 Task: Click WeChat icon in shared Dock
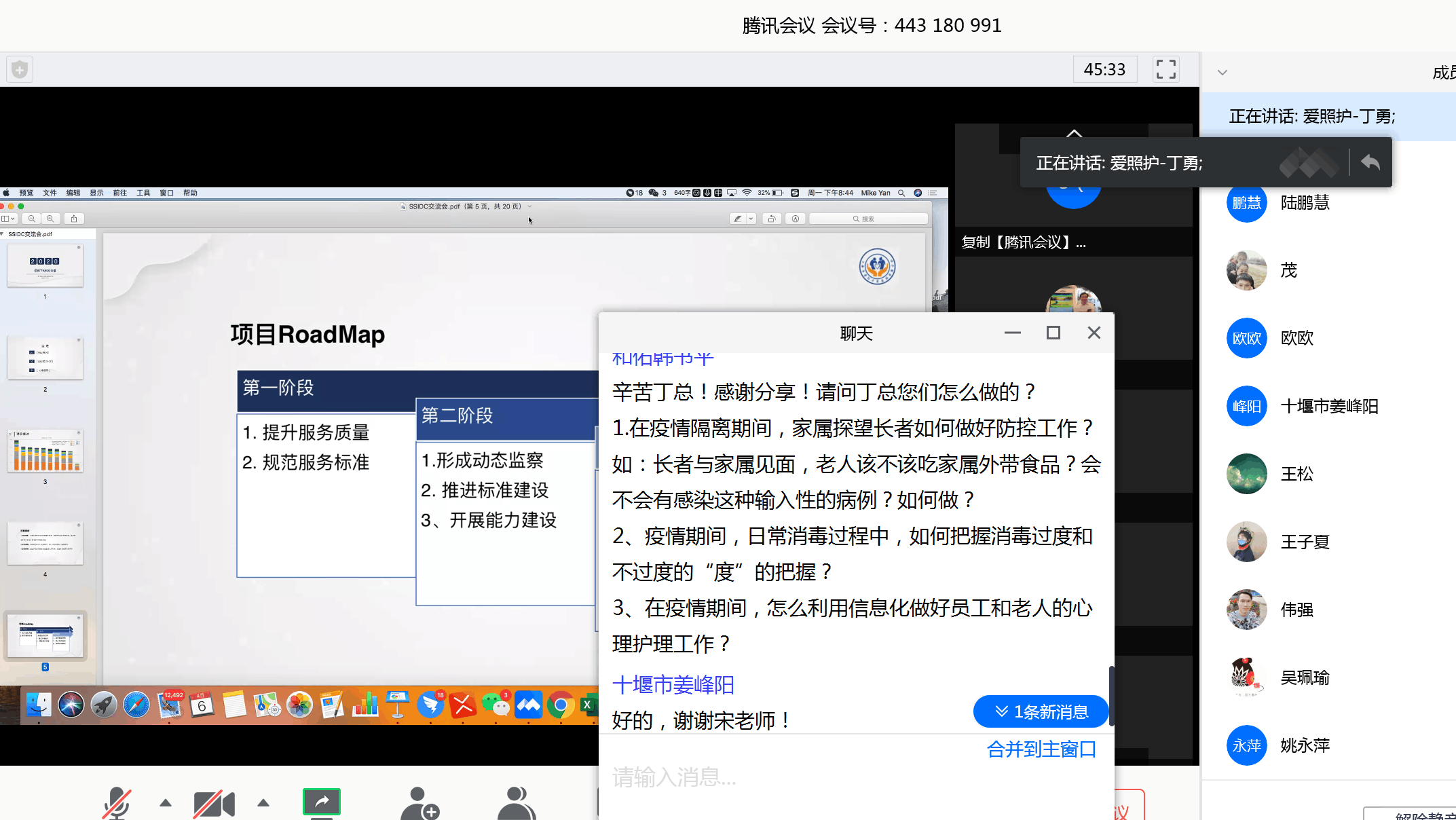[x=496, y=705]
